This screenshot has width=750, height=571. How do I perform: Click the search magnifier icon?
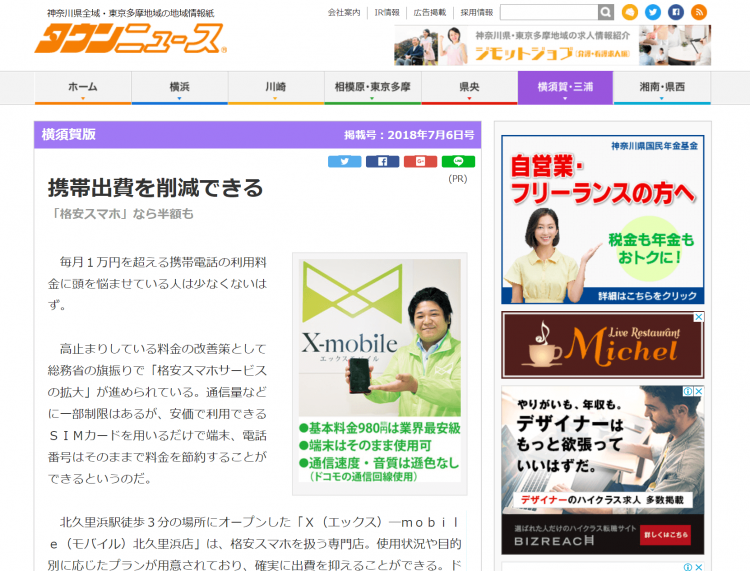click(606, 12)
